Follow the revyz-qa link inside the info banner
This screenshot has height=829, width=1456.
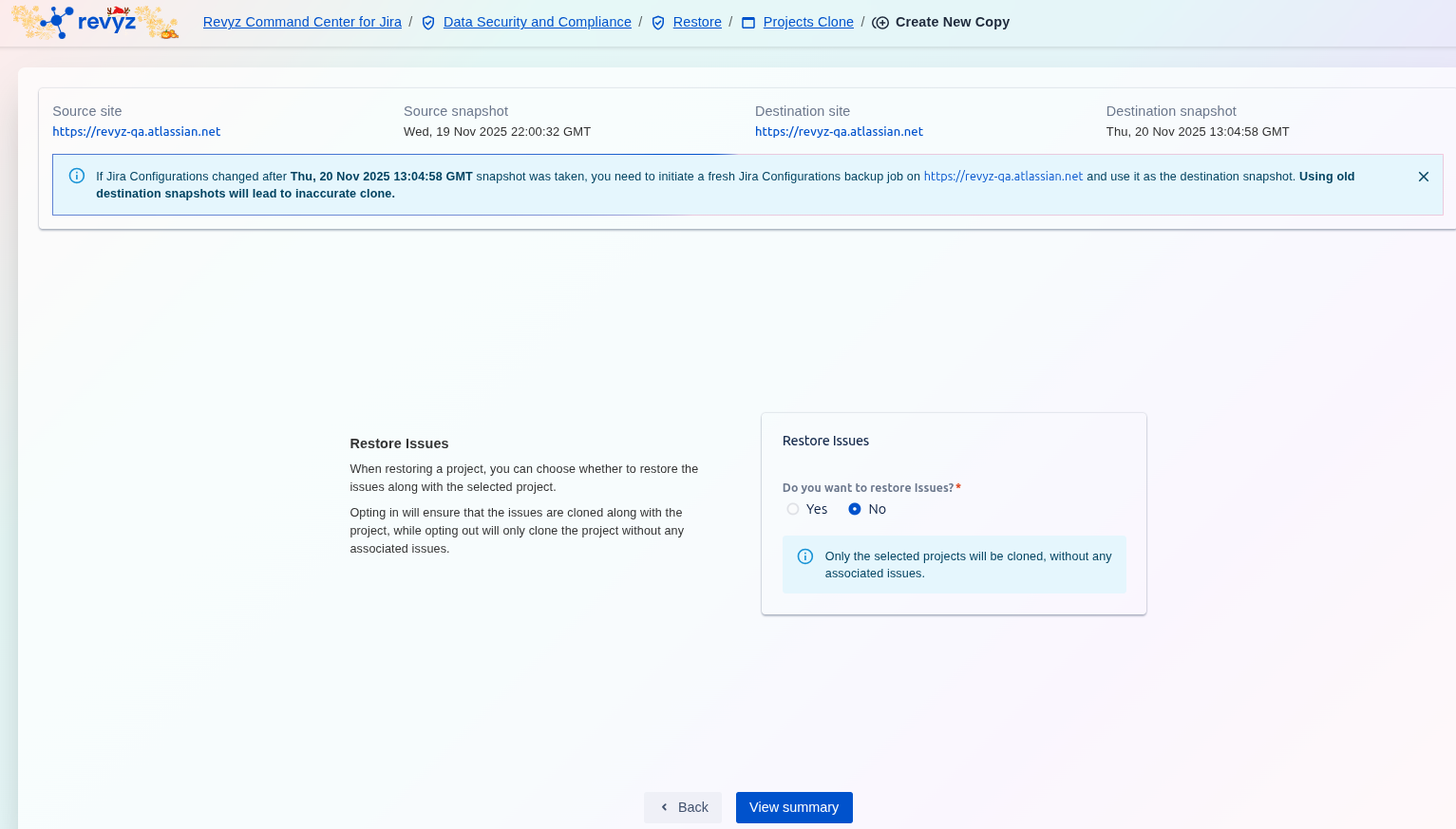(x=1003, y=177)
